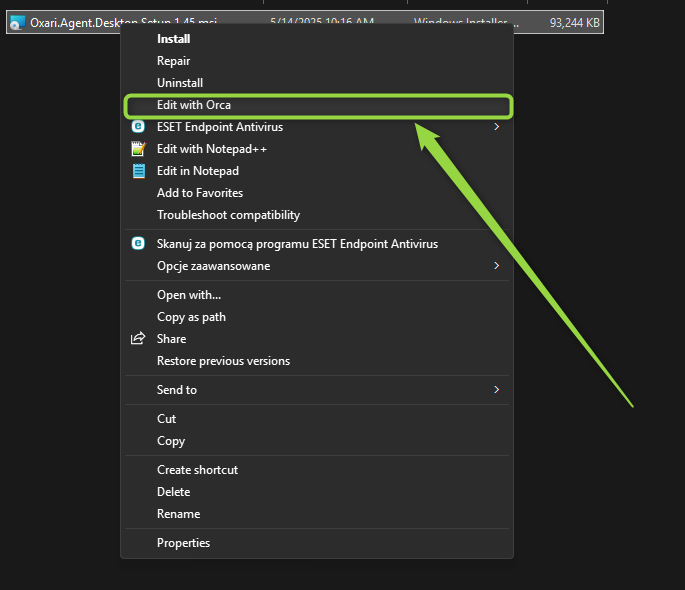This screenshot has height=590, width=685.
Task: Open the Open with... dialog
Action: click(x=189, y=295)
